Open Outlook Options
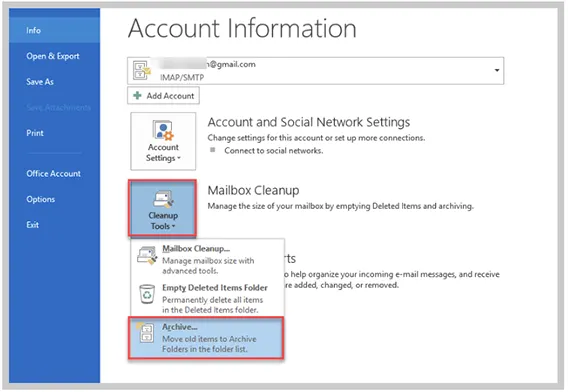The width and height of the screenshot is (568, 392). tap(41, 199)
